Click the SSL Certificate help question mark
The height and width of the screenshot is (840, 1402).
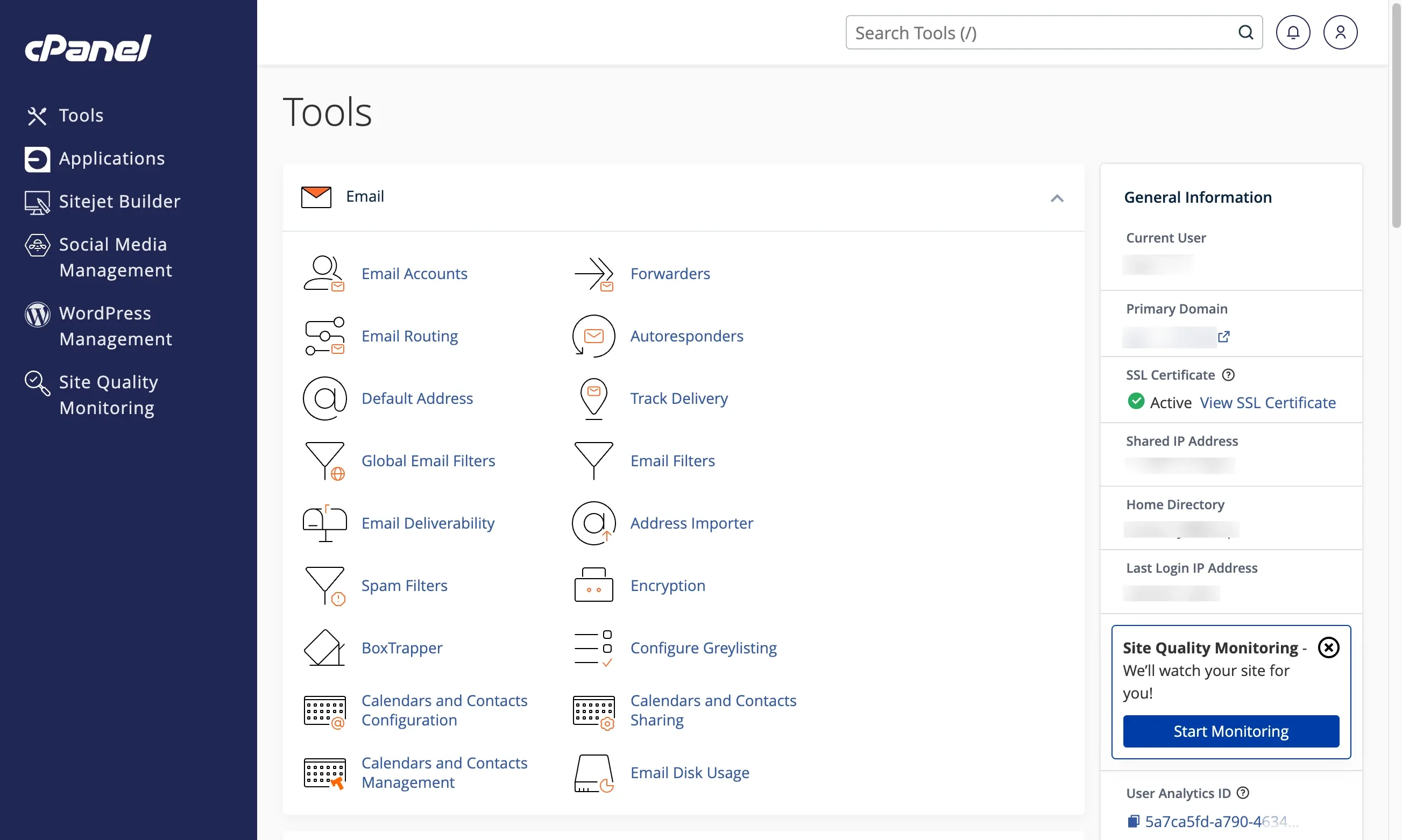click(x=1228, y=374)
